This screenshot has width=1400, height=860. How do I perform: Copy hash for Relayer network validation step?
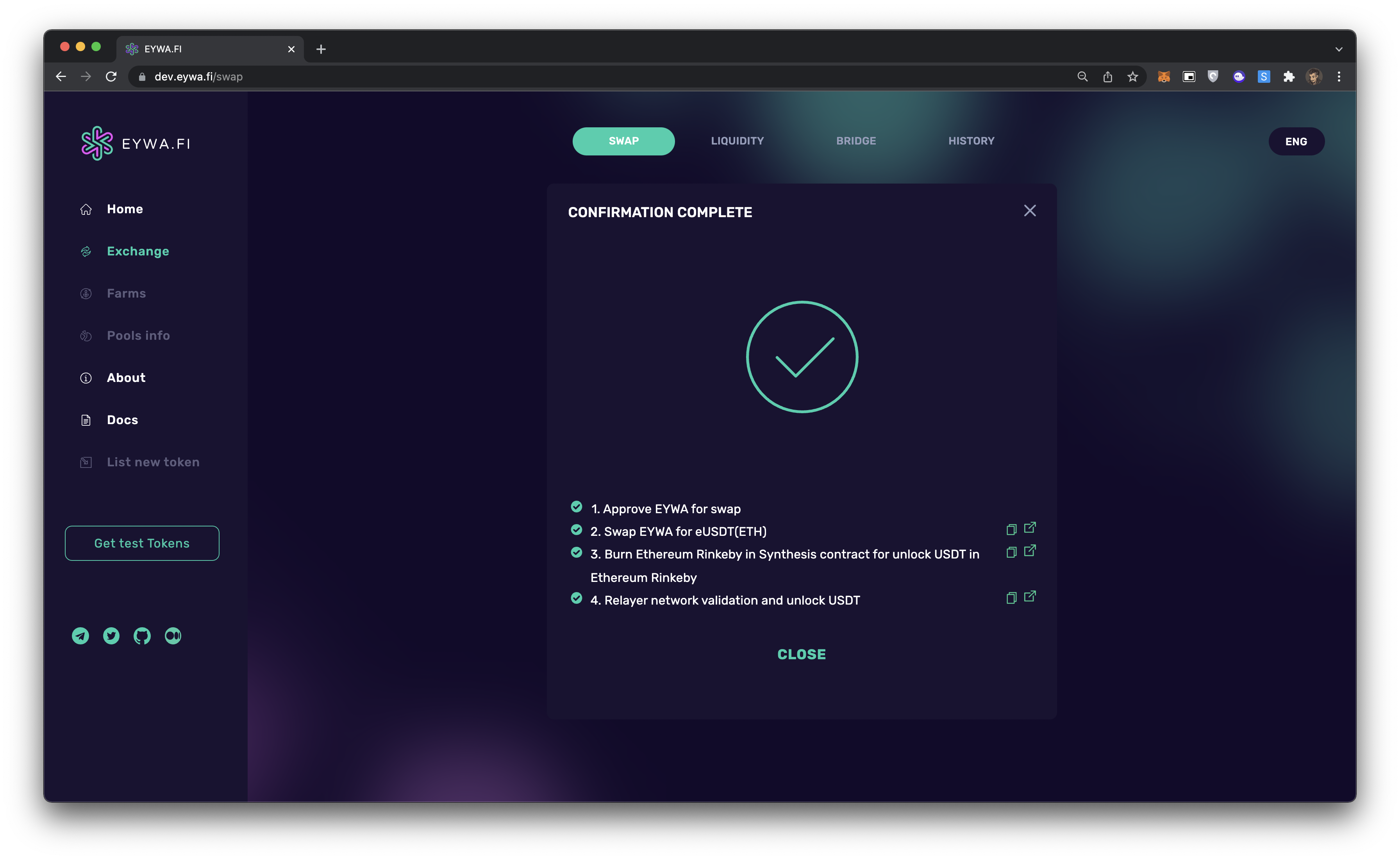[x=1011, y=598]
